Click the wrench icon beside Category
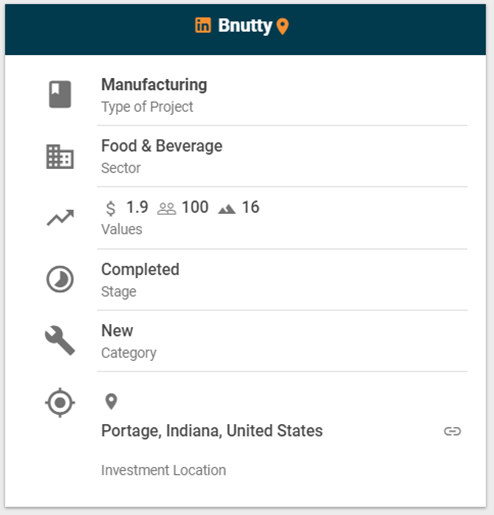Viewport: 494px width, 515px height. [x=60, y=340]
